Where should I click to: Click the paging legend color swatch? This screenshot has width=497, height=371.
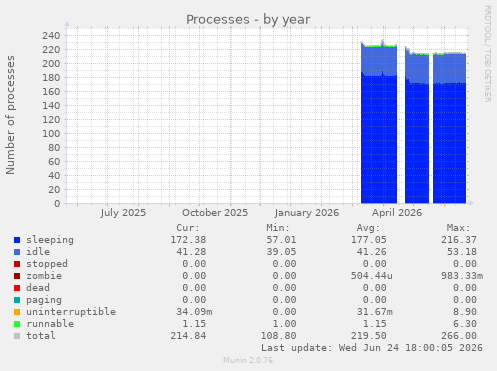click(17, 300)
